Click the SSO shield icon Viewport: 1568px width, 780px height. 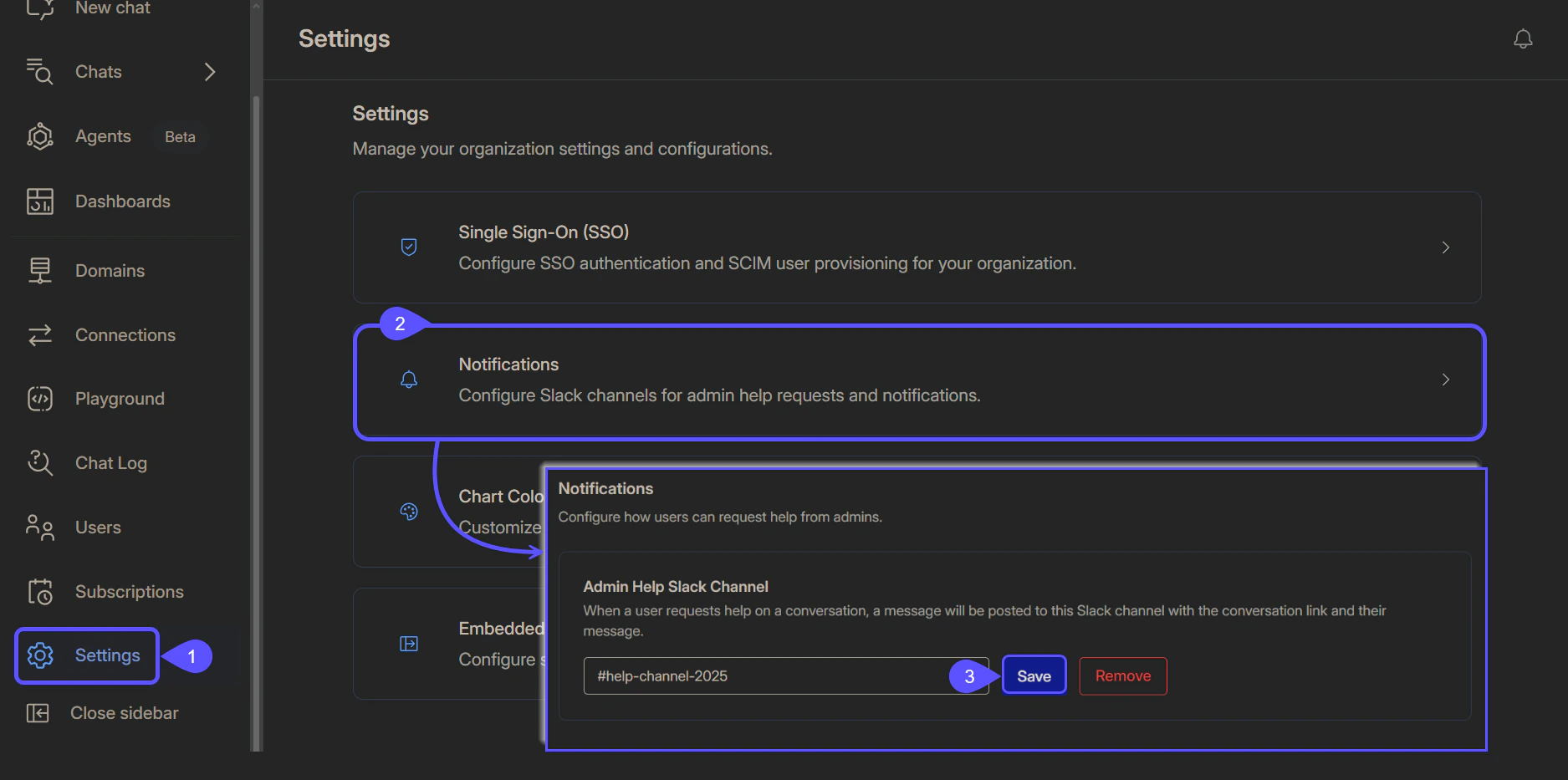click(409, 247)
